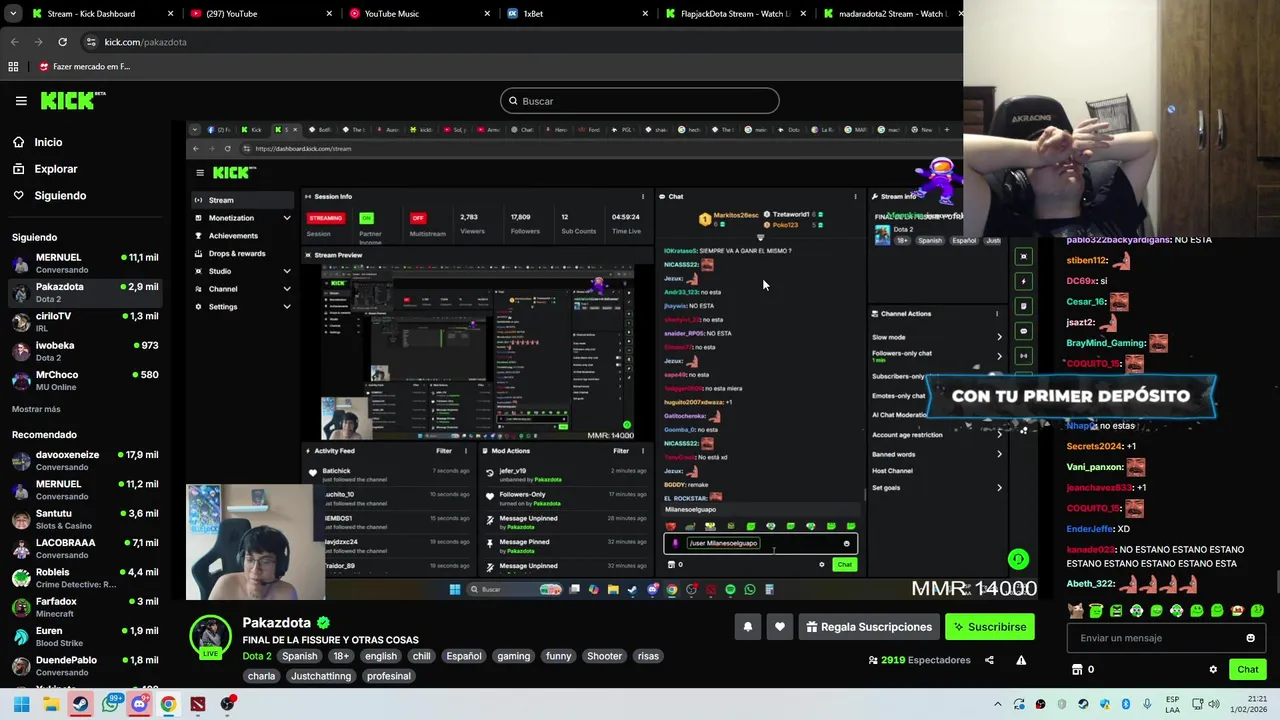Open WhatsApp from the taskbar

[110, 704]
